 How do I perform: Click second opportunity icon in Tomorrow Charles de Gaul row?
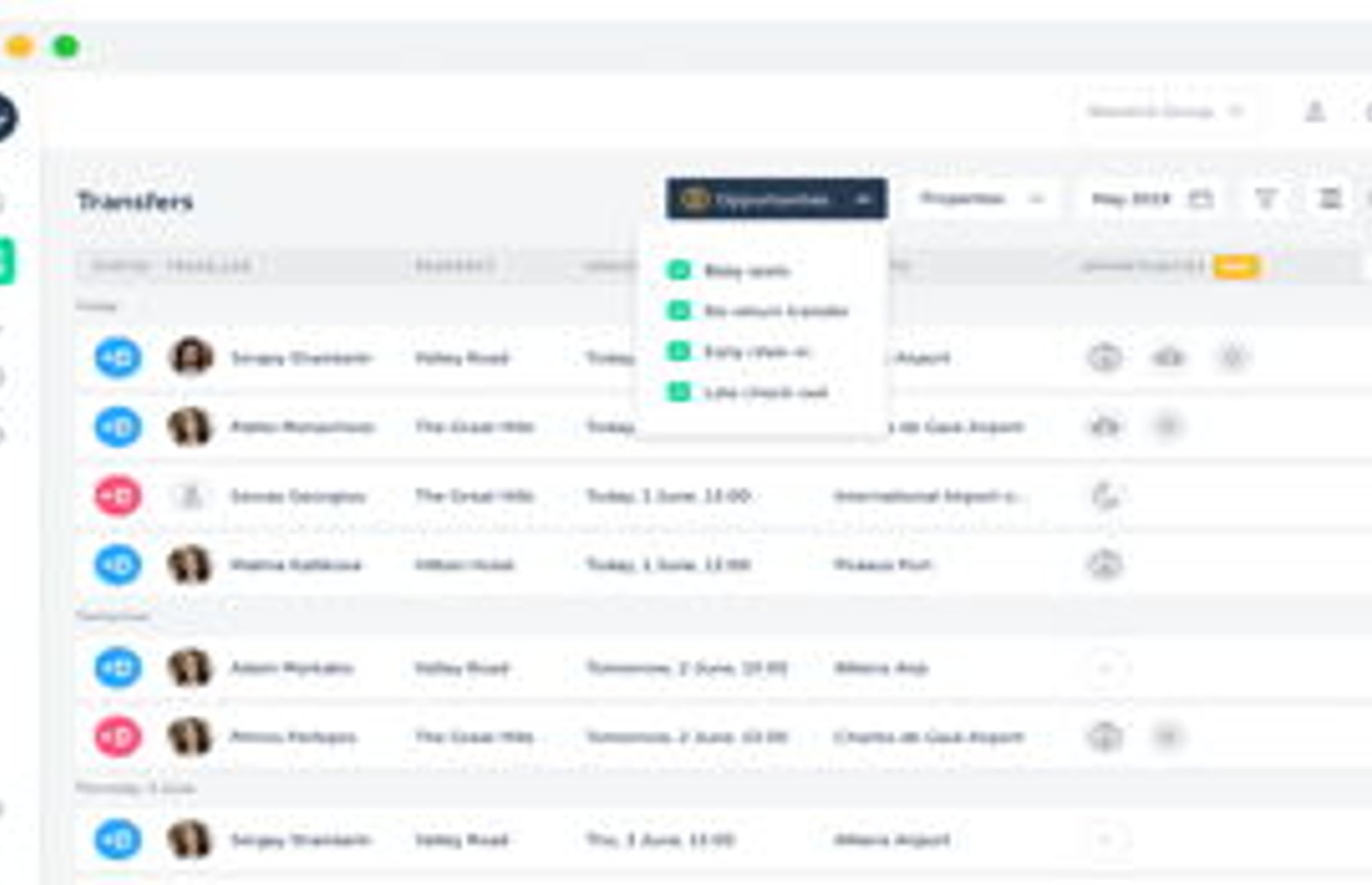tap(1168, 737)
